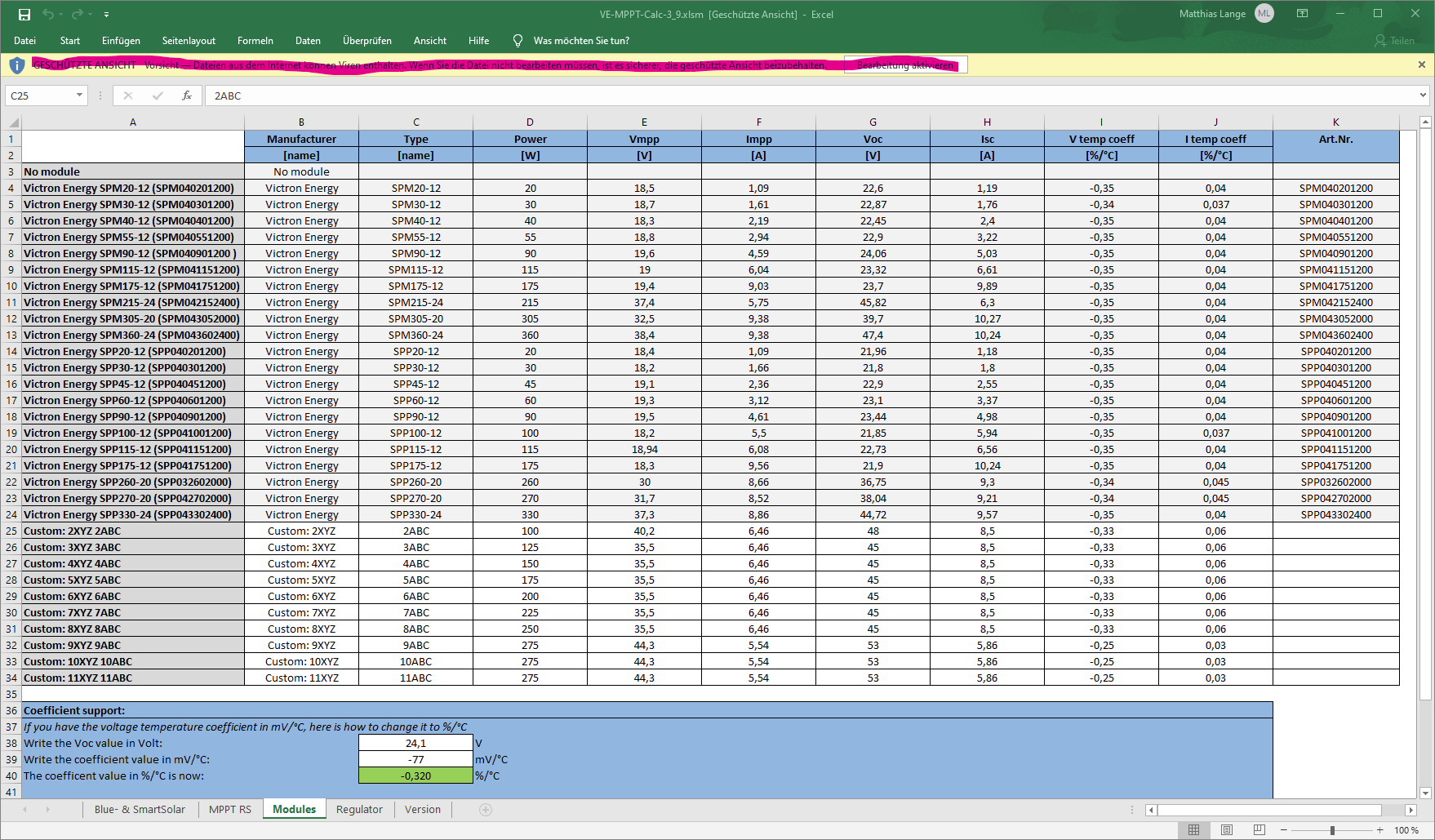This screenshot has height=840, width=1435.
Task: Click the Was möchten Sie tun search field
Action: (x=581, y=41)
